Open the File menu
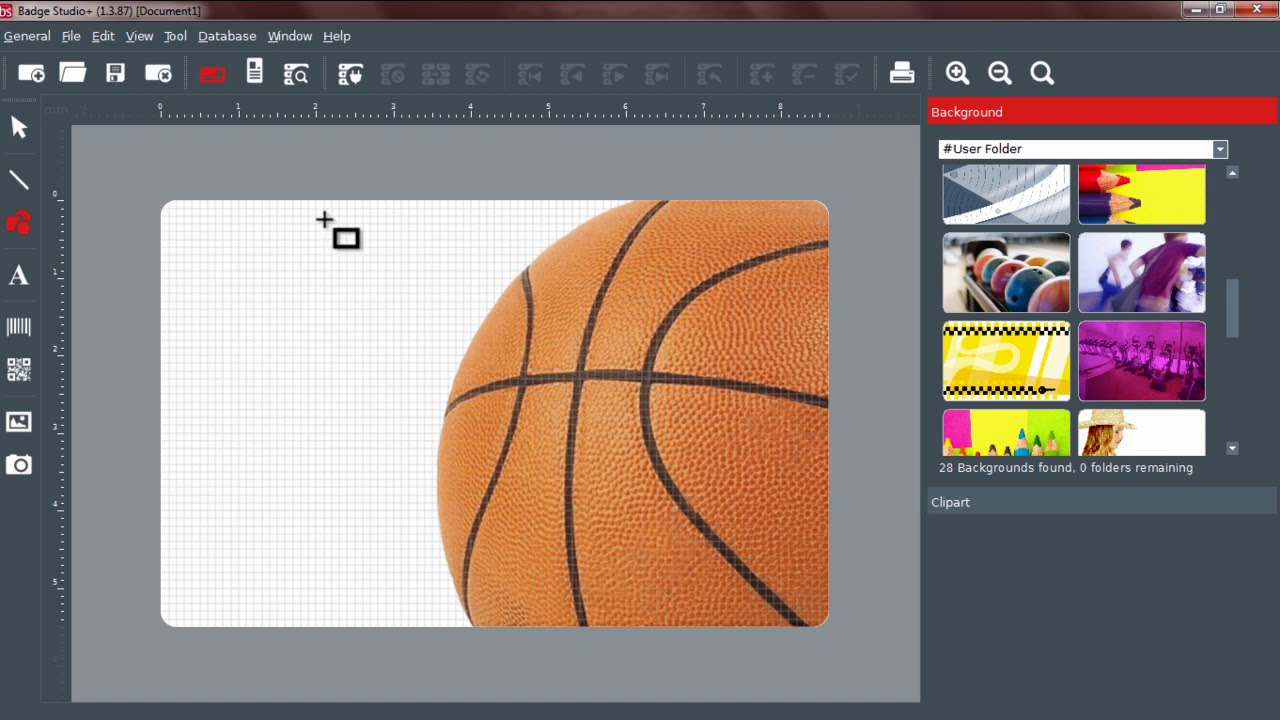 pos(71,36)
